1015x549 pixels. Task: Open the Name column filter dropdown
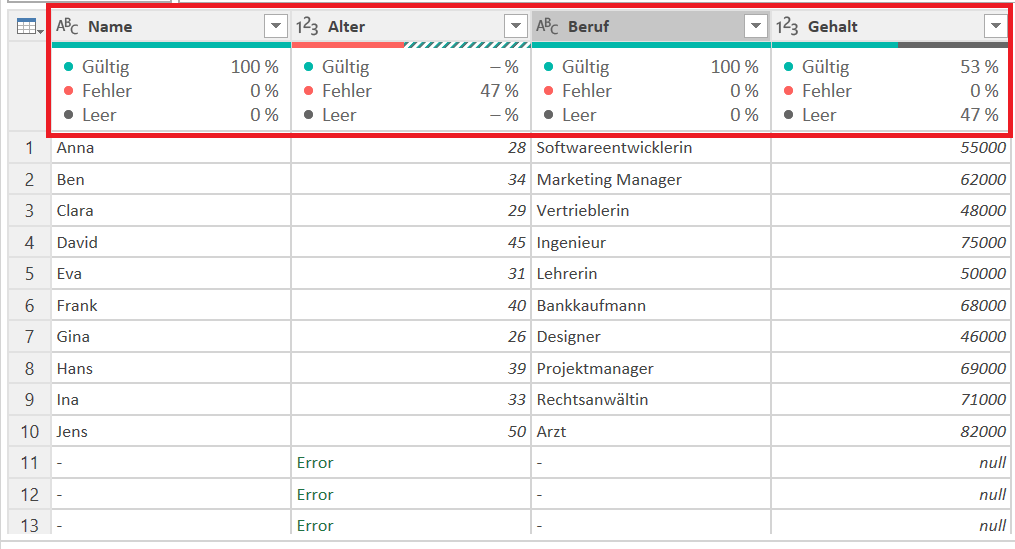(276, 27)
